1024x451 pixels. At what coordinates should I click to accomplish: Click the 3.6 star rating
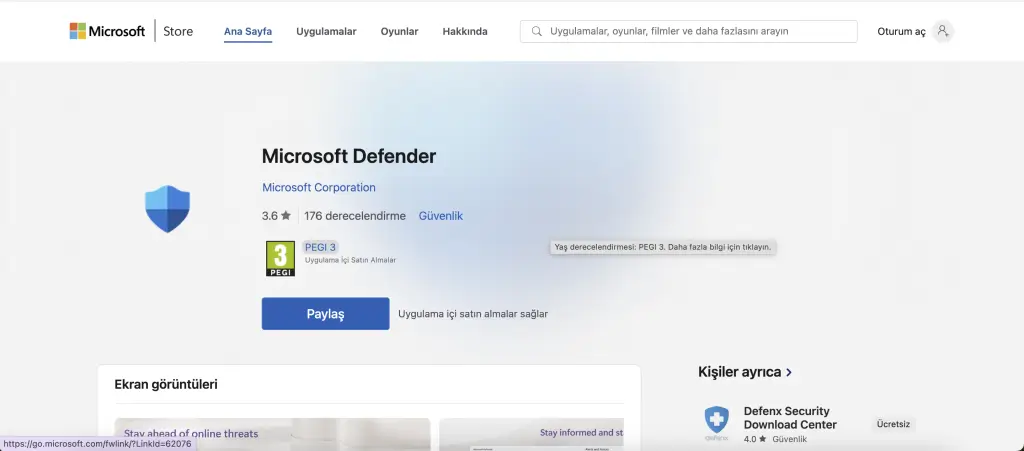pyautogui.click(x=276, y=216)
